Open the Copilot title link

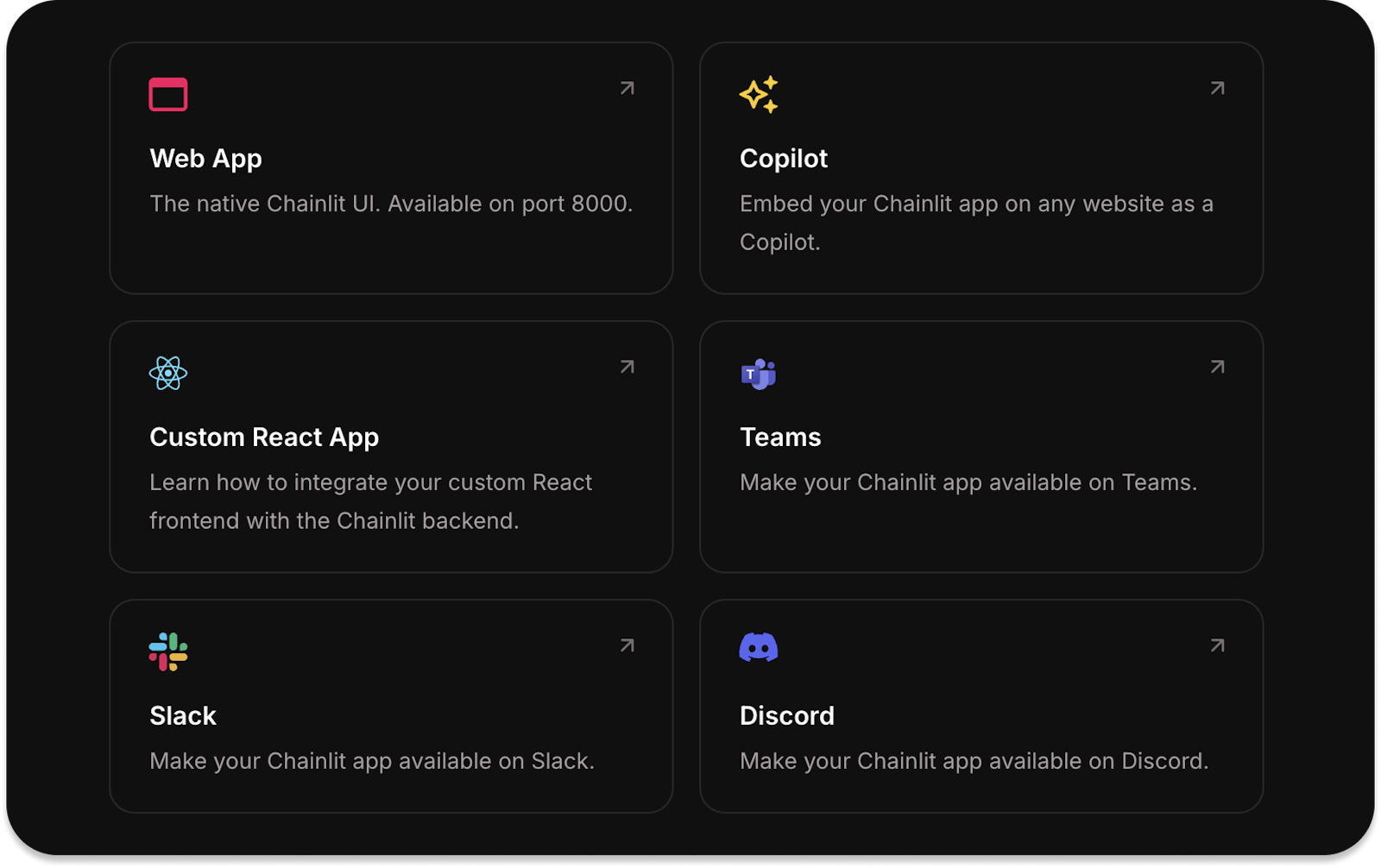click(783, 159)
